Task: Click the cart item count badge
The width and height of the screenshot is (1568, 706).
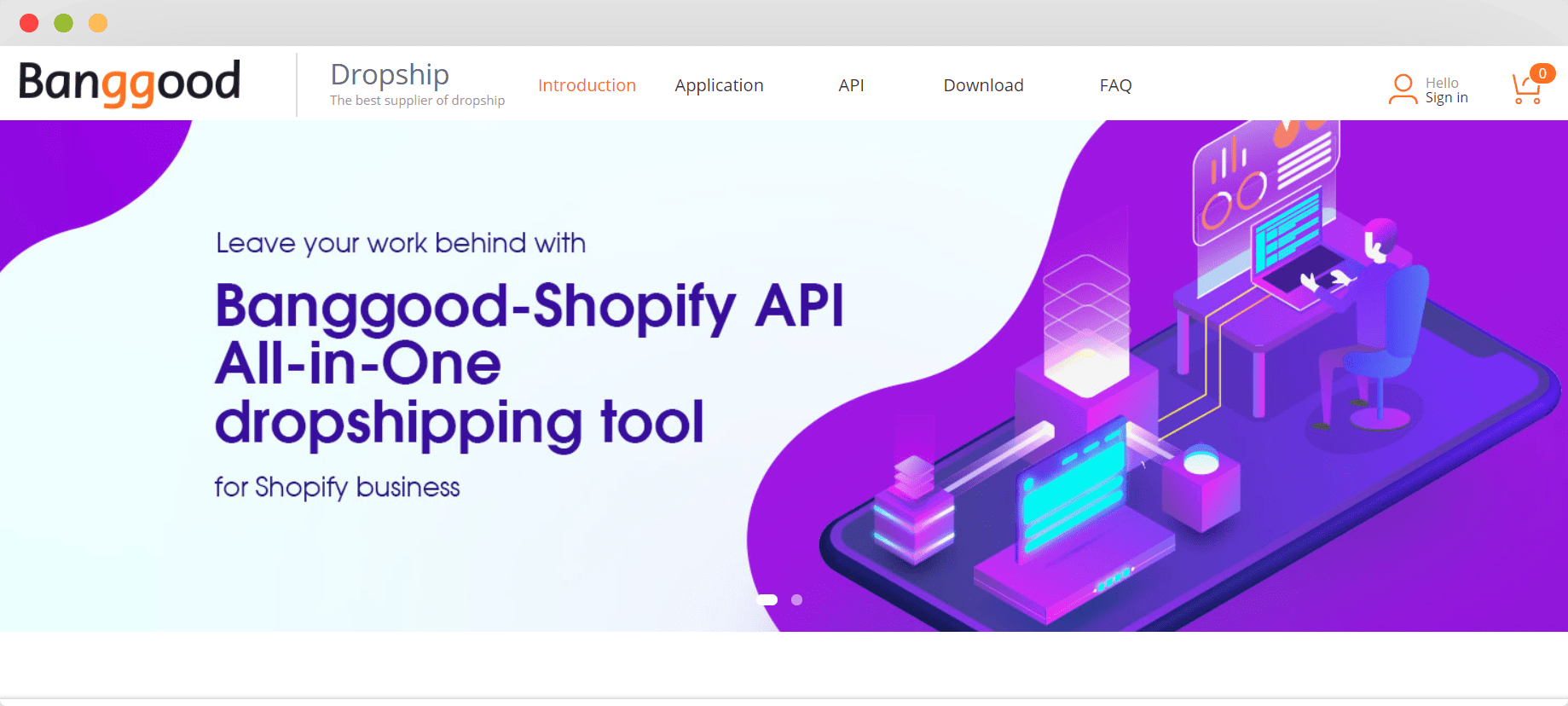Action: 1542,73
